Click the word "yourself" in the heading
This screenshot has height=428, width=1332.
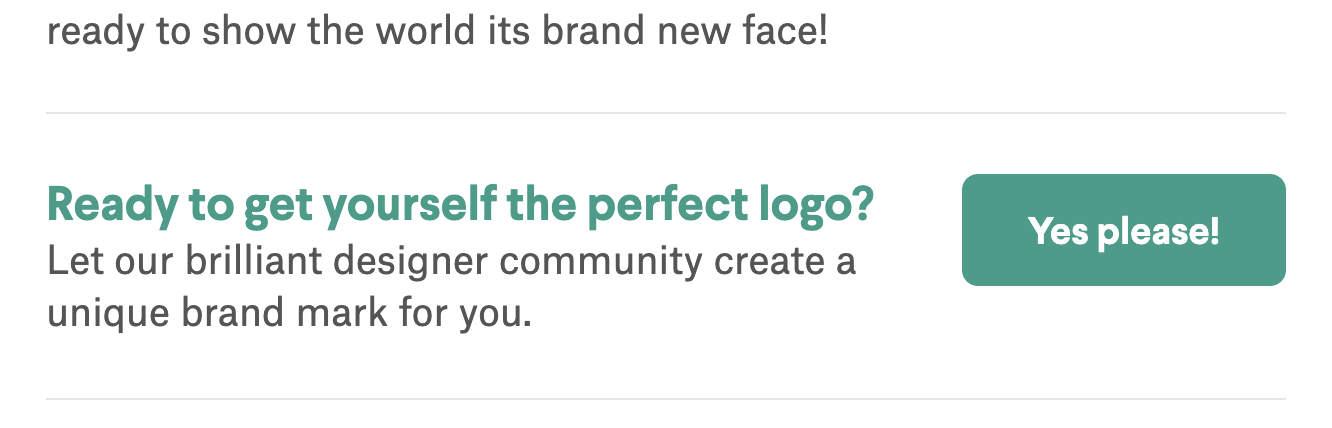click(x=410, y=206)
